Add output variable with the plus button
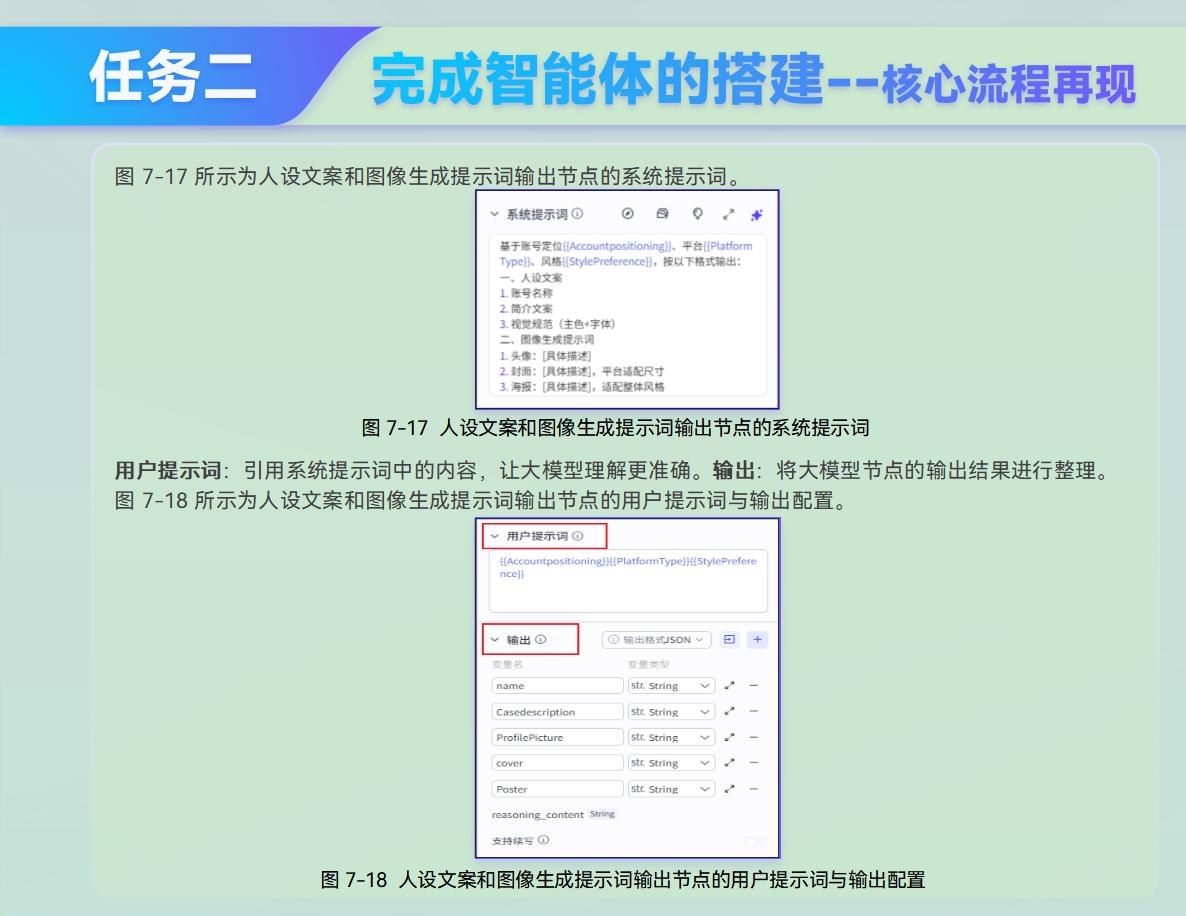This screenshot has height=916, width=1186. click(757, 640)
